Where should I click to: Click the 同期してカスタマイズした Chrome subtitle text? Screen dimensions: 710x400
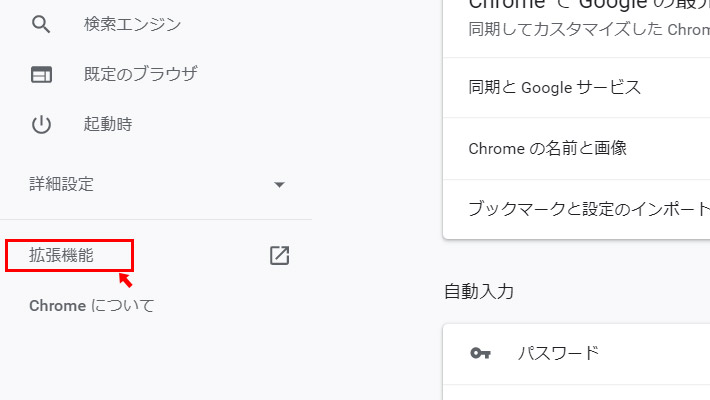pyautogui.click(x=588, y=30)
